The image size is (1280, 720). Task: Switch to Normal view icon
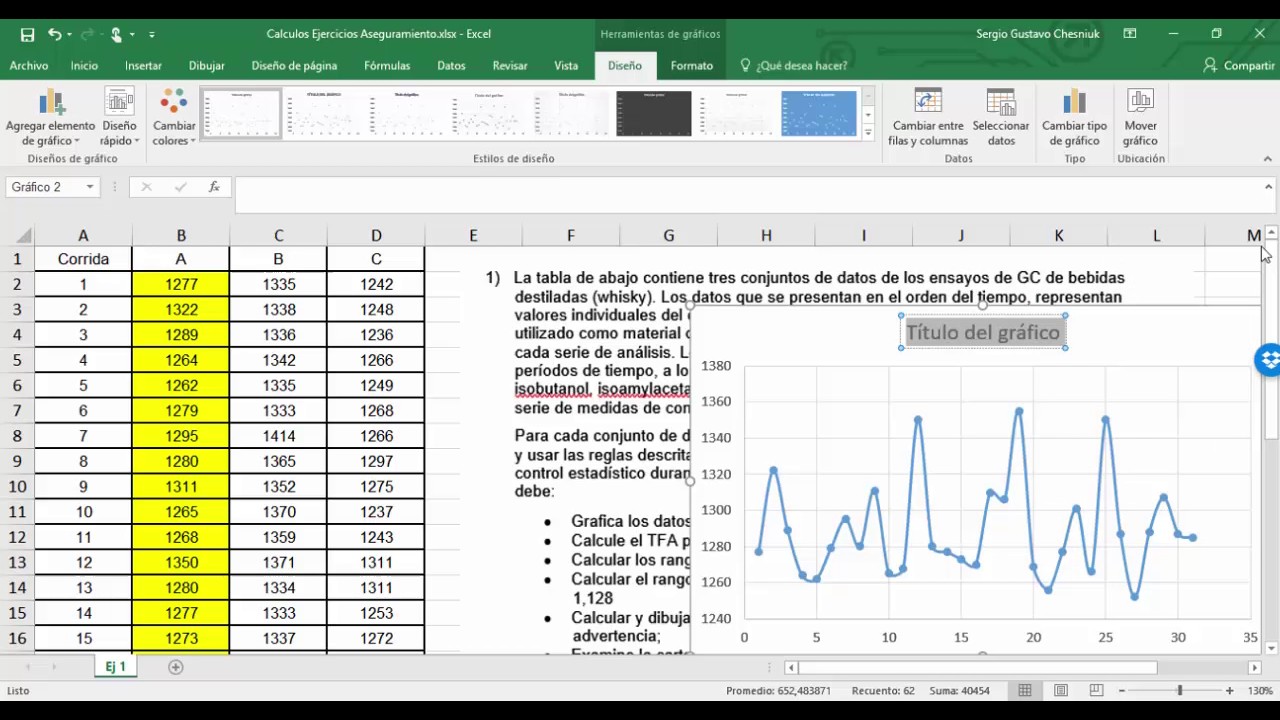1025,690
